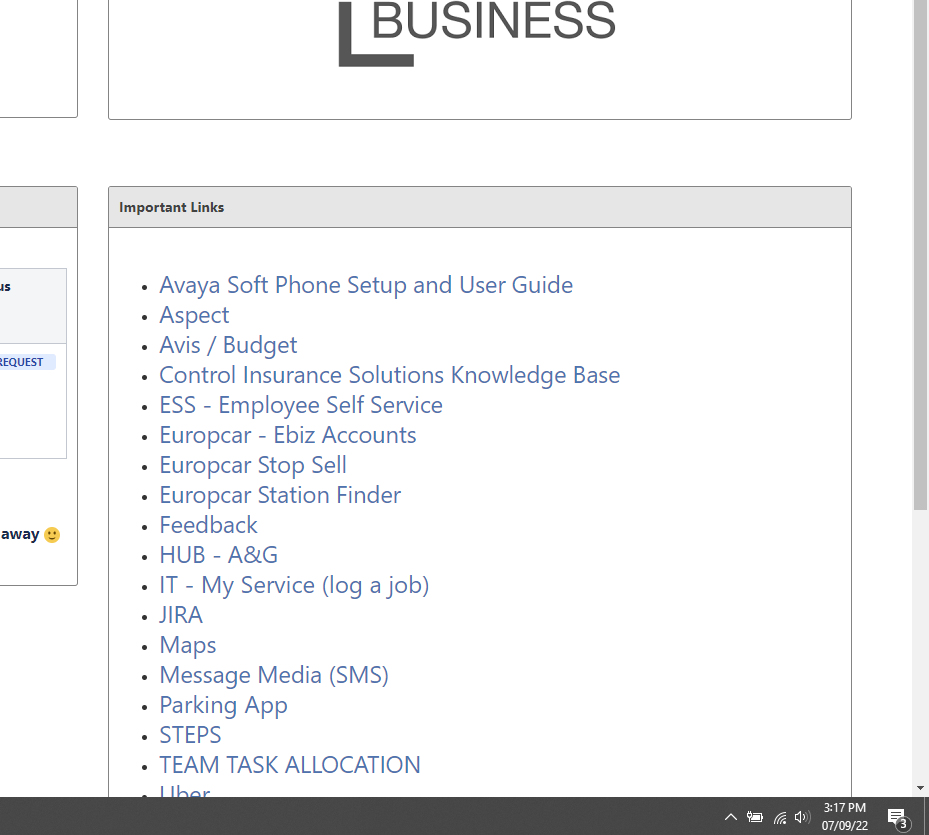Open the Avis / Budget link
Image resolution: width=929 pixels, height=835 pixels.
click(x=228, y=345)
